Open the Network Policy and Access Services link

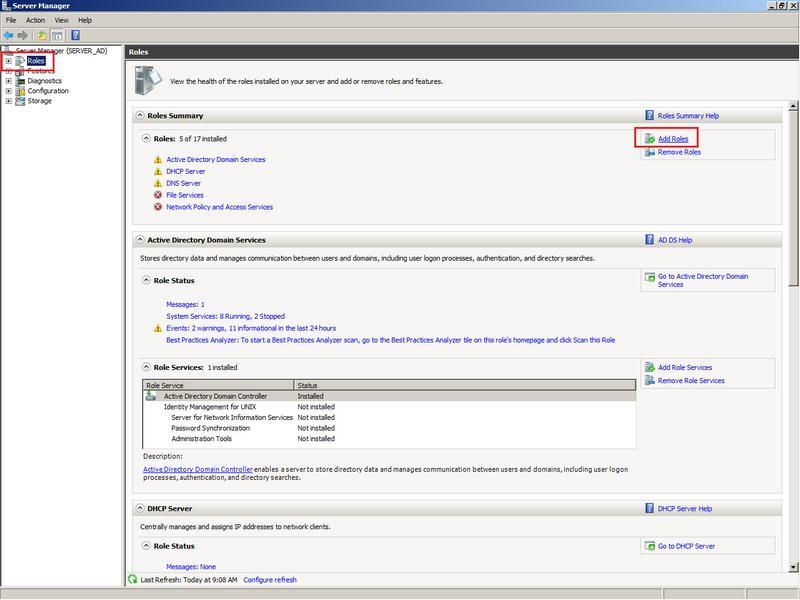(x=219, y=207)
